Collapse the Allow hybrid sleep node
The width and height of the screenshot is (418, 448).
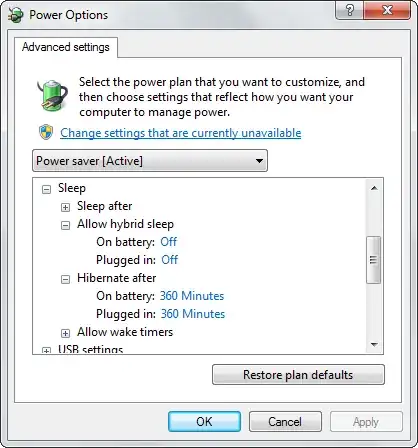(x=65, y=225)
